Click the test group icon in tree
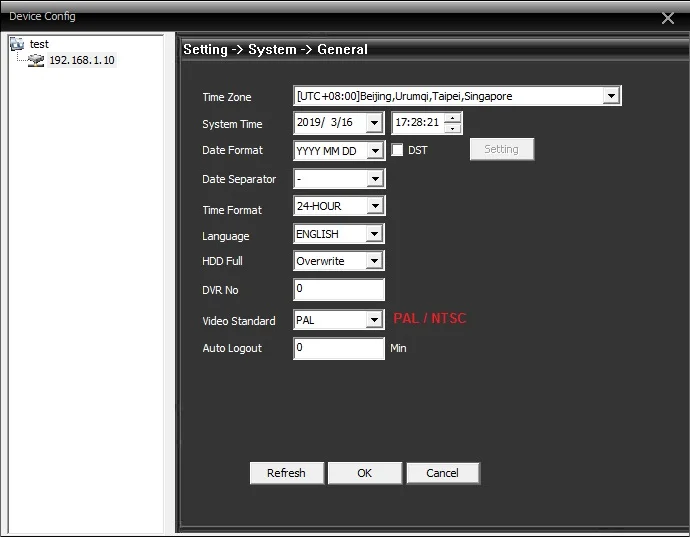The image size is (690, 537). (17, 44)
